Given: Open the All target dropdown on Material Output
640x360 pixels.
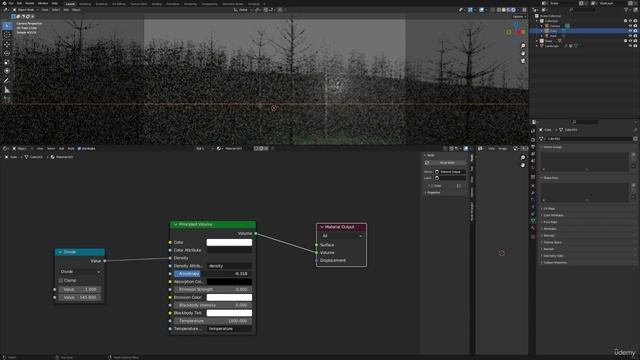Looking at the screenshot, I should [x=341, y=236].
